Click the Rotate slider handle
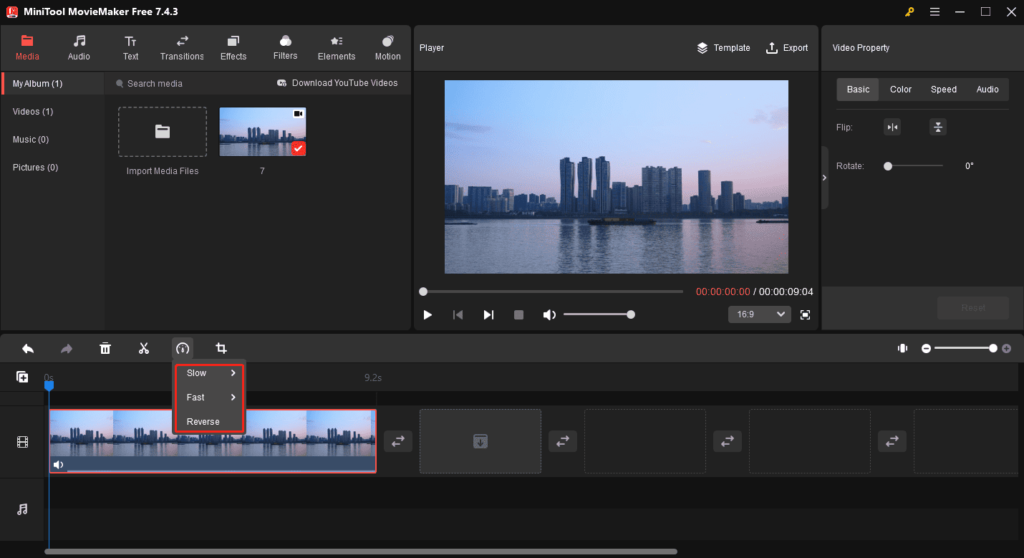The image size is (1024, 558). (888, 166)
